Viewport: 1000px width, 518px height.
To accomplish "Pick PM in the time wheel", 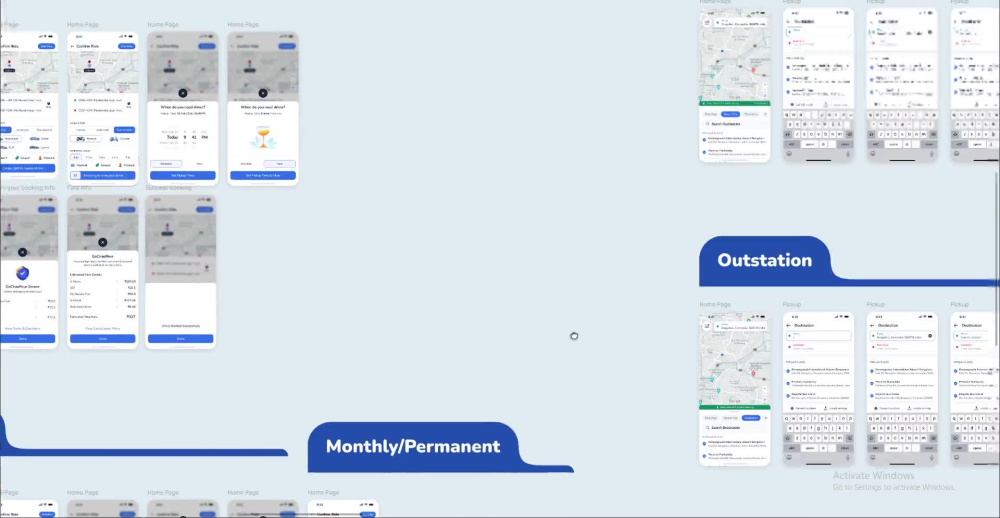I will [204, 137].
